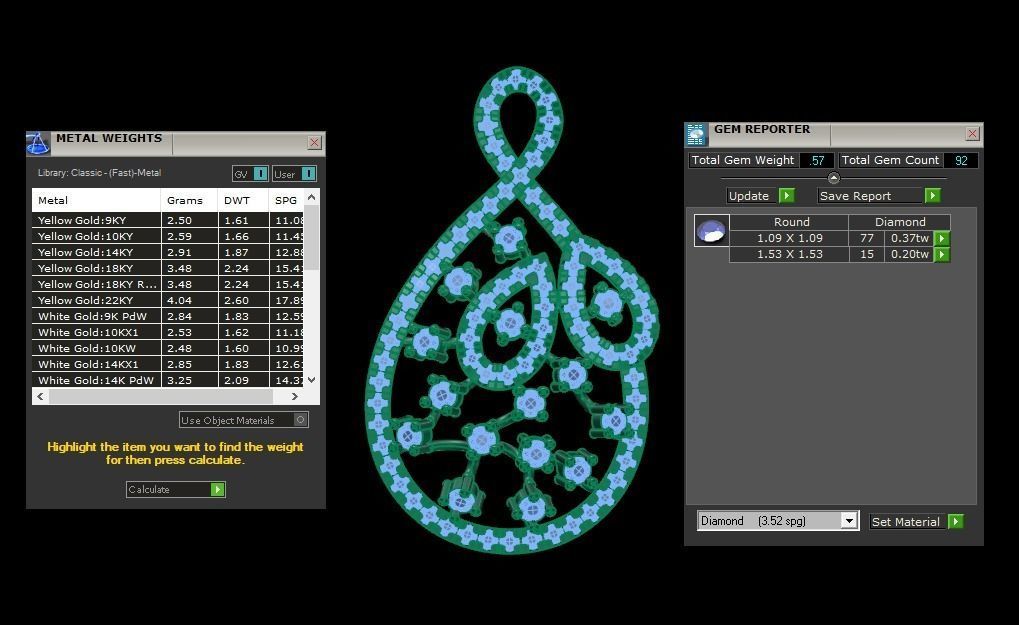
Task: Click horizontal scroll left arrow in metal list
Action: (x=40, y=396)
